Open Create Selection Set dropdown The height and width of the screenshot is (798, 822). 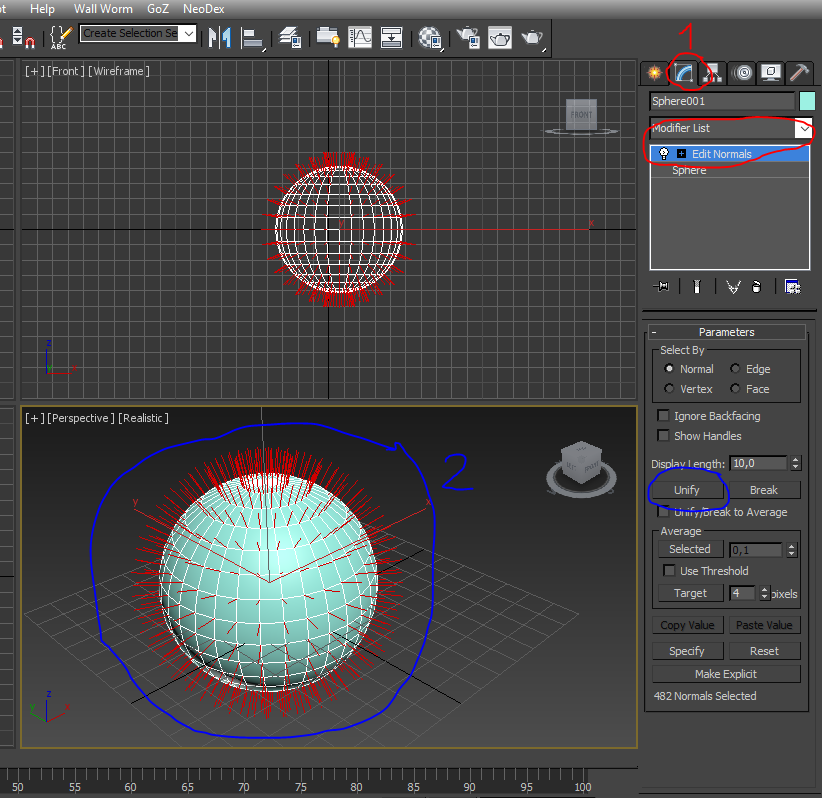pyautogui.click(x=189, y=34)
